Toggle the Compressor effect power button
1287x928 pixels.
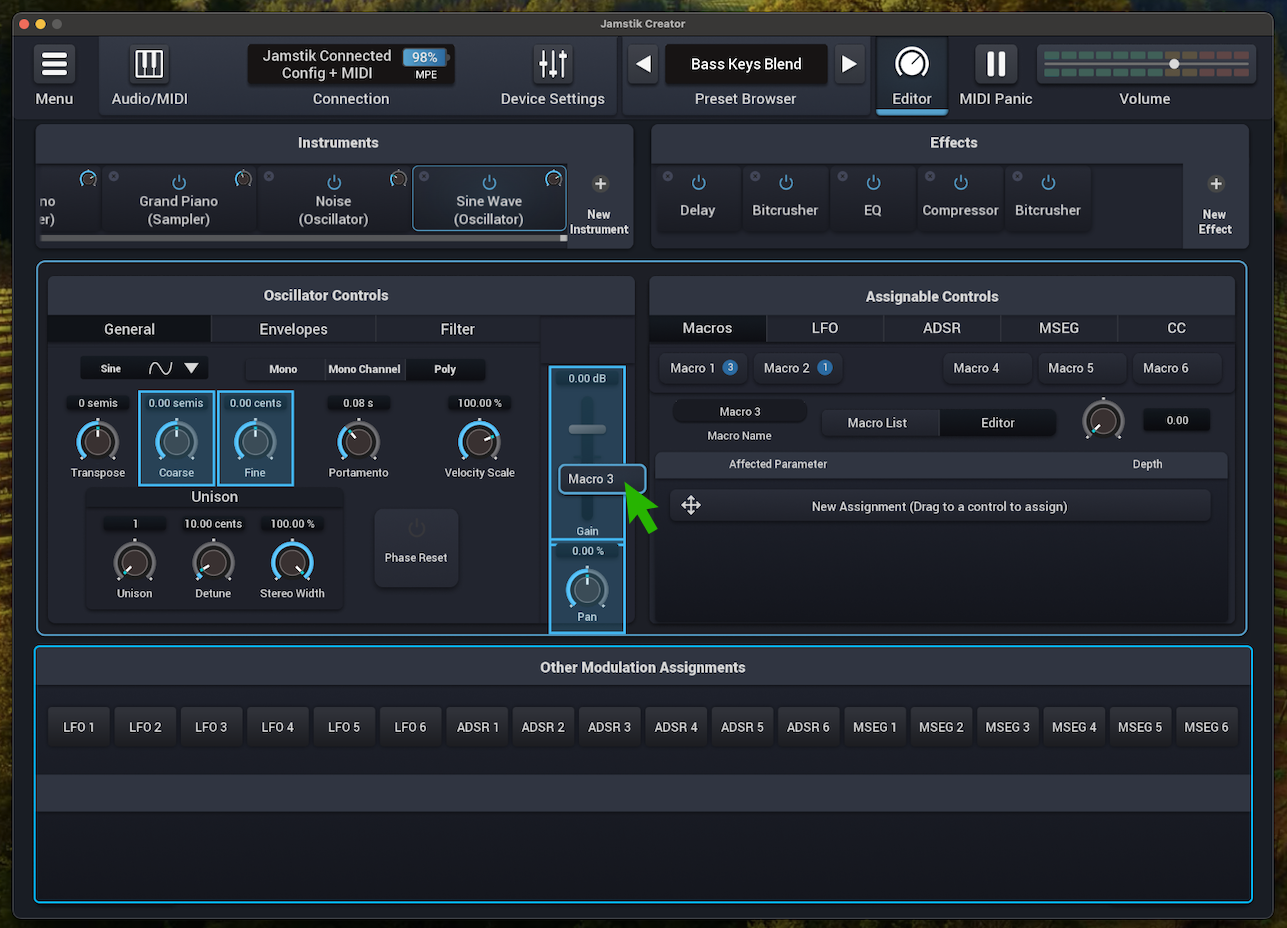(961, 183)
